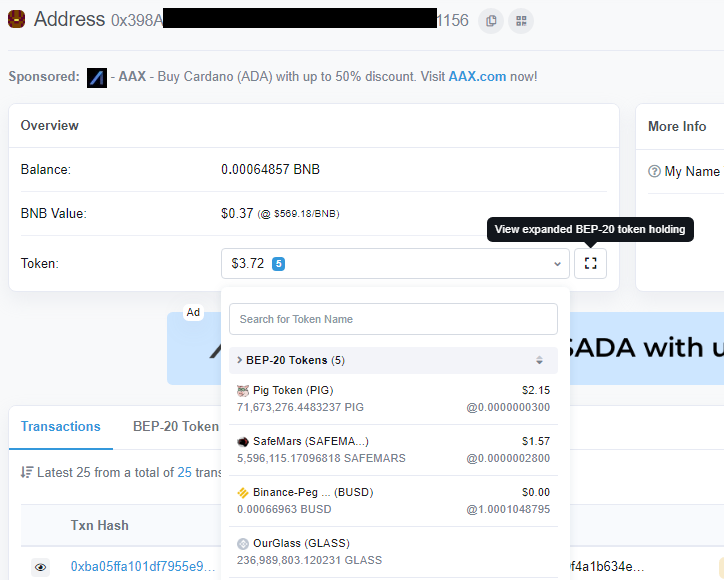Click the AAX sponsor logo
Viewport: 724px width, 580px height.
tap(97, 78)
